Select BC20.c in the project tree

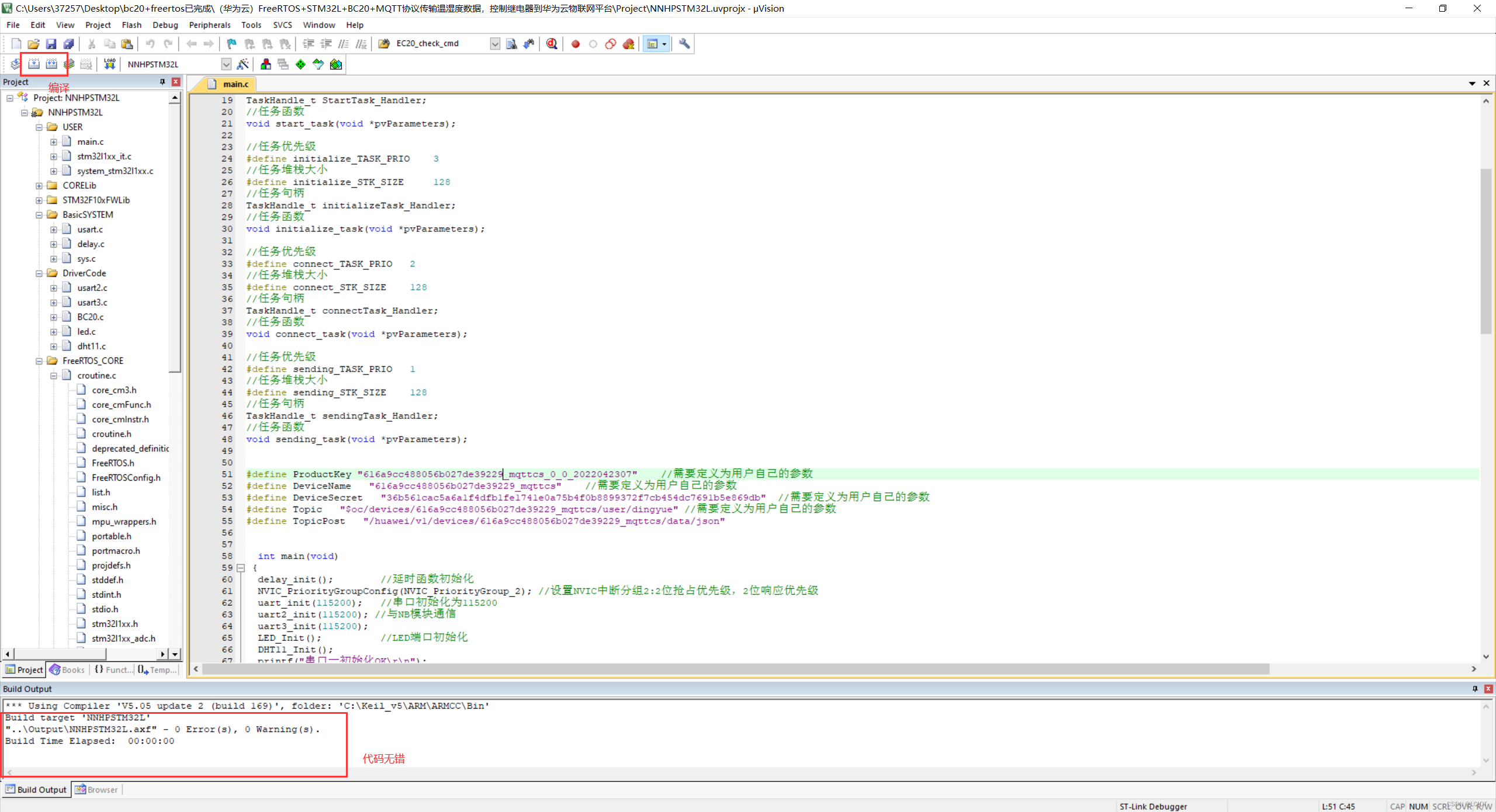[x=91, y=317]
